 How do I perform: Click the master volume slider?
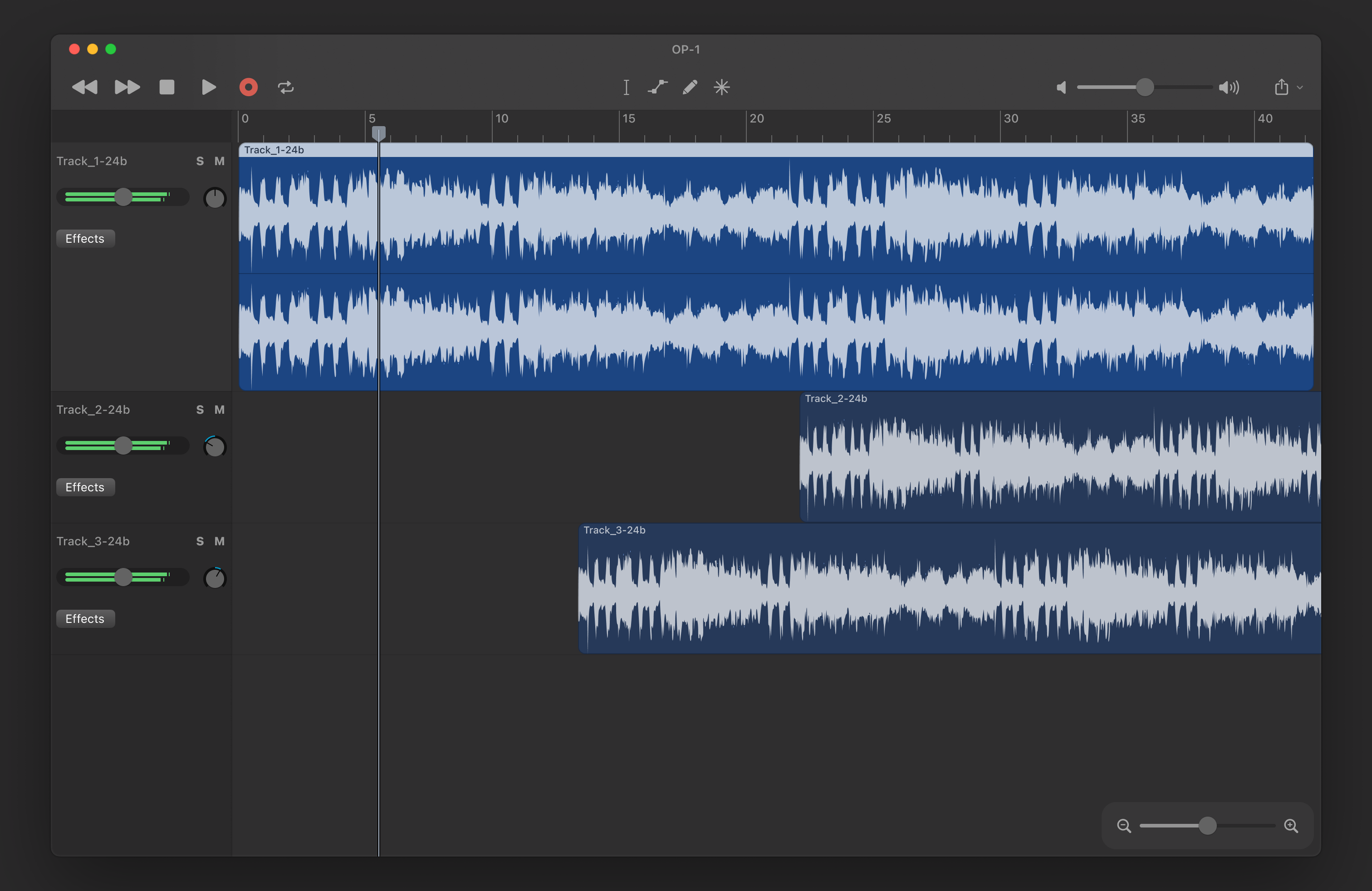[x=1144, y=87]
